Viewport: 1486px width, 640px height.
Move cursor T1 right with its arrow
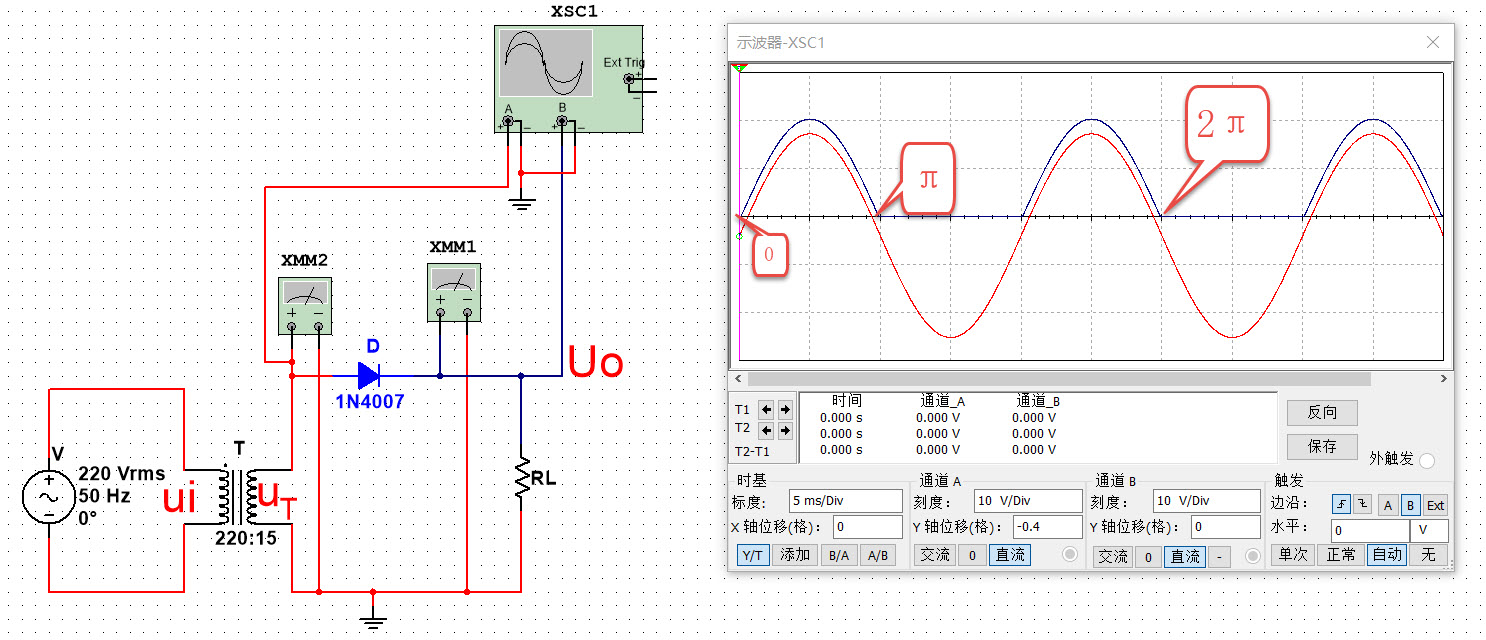click(x=785, y=409)
